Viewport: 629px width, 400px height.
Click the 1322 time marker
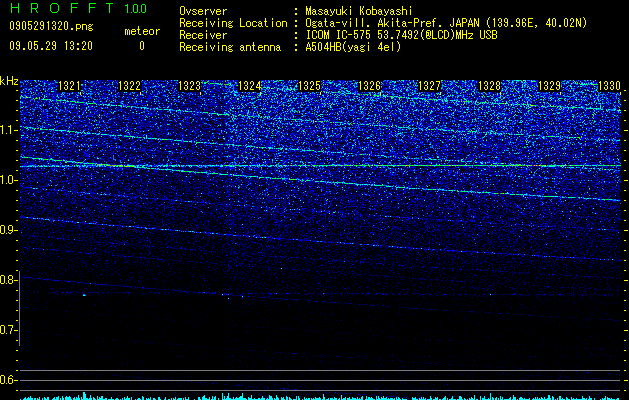pyautogui.click(x=130, y=86)
